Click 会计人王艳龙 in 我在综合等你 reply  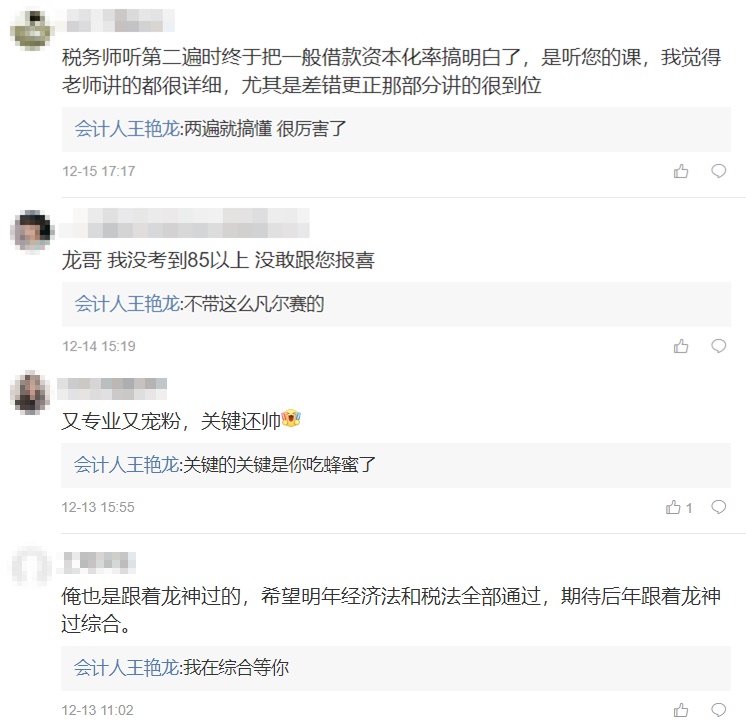[127, 667]
